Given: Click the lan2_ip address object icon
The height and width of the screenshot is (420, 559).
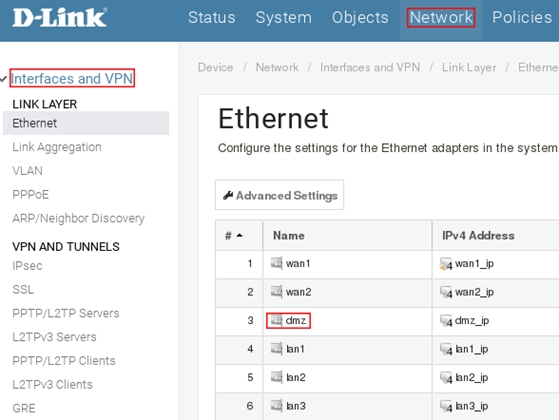Looking at the screenshot, I should [446, 378].
